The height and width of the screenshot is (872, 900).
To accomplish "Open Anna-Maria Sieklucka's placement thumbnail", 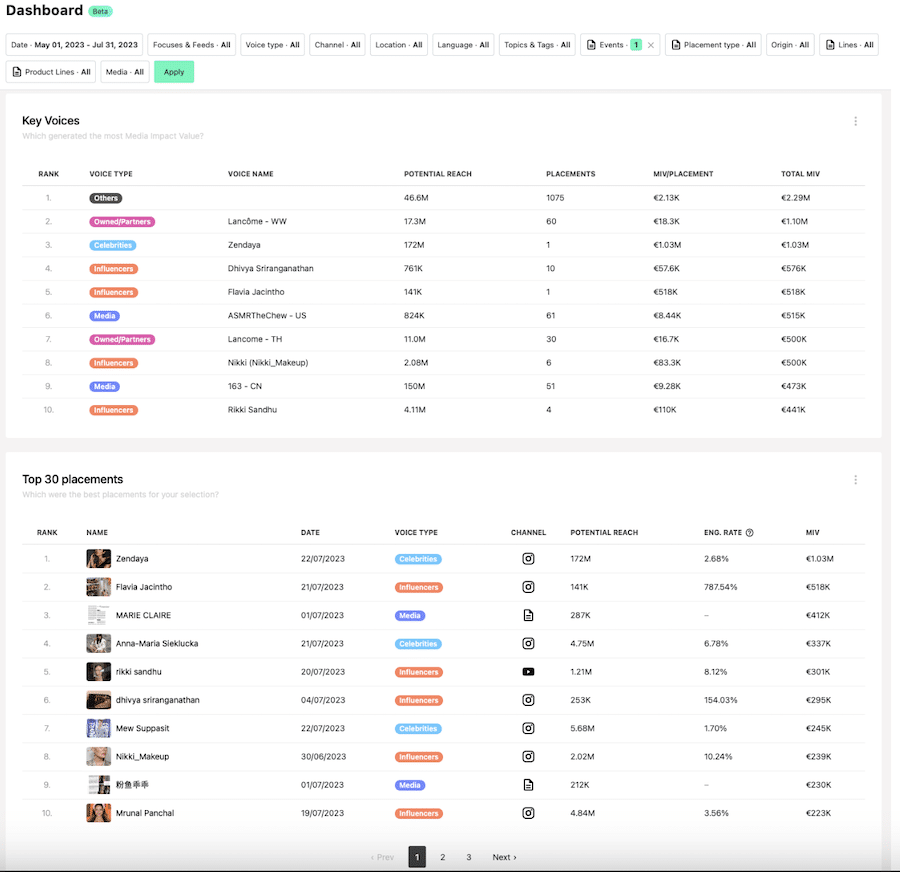I will pyautogui.click(x=99, y=644).
